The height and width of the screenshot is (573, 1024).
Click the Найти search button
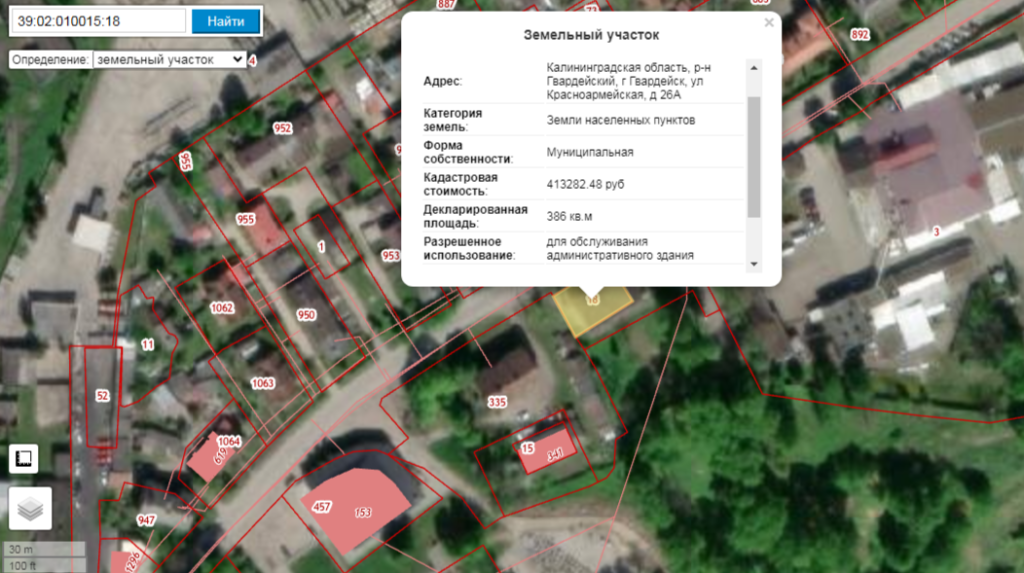coord(226,21)
